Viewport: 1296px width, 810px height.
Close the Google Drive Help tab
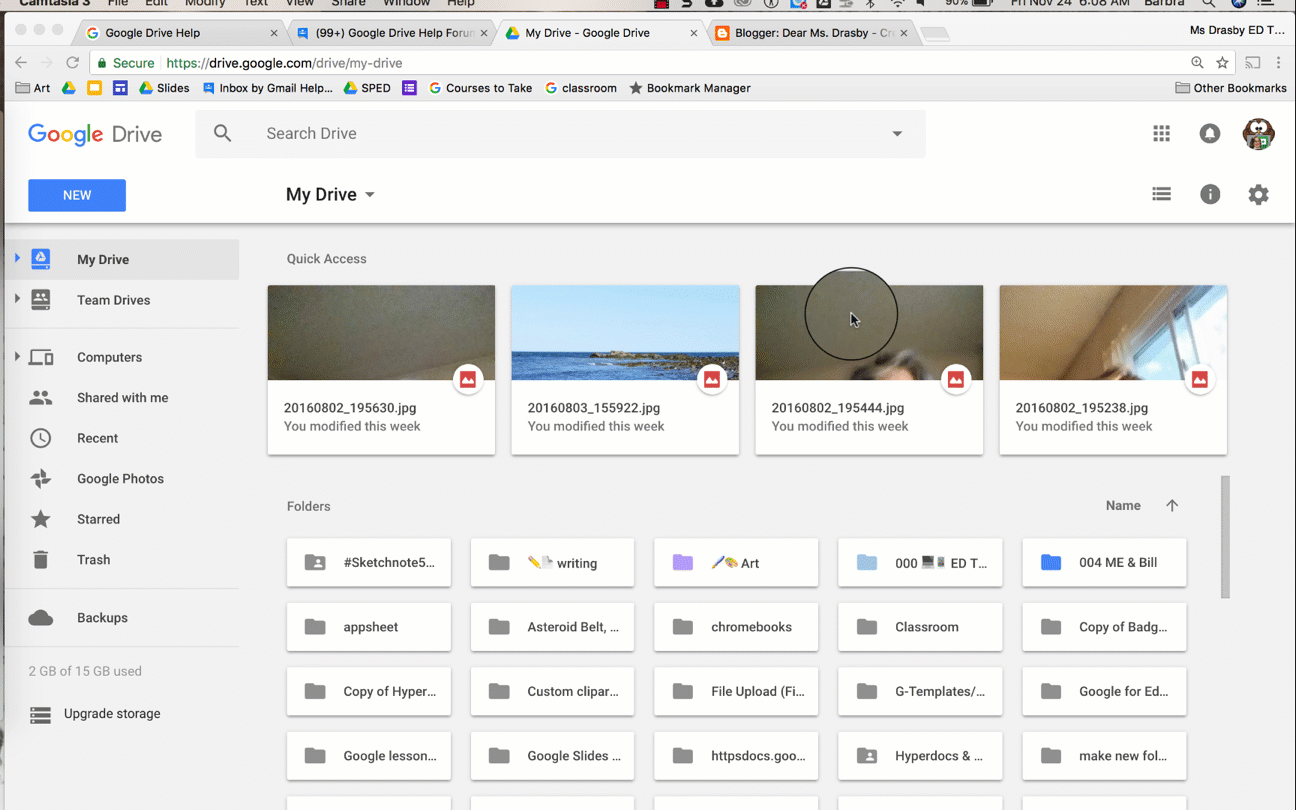pyautogui.click(x=274, y=33)
